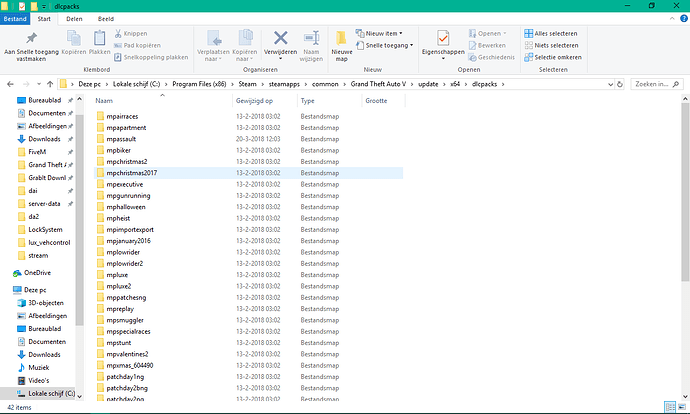Collapse the ribbon with the chevron
The height and width of the screenshot is (414, 690).
(x=672, y=18)
